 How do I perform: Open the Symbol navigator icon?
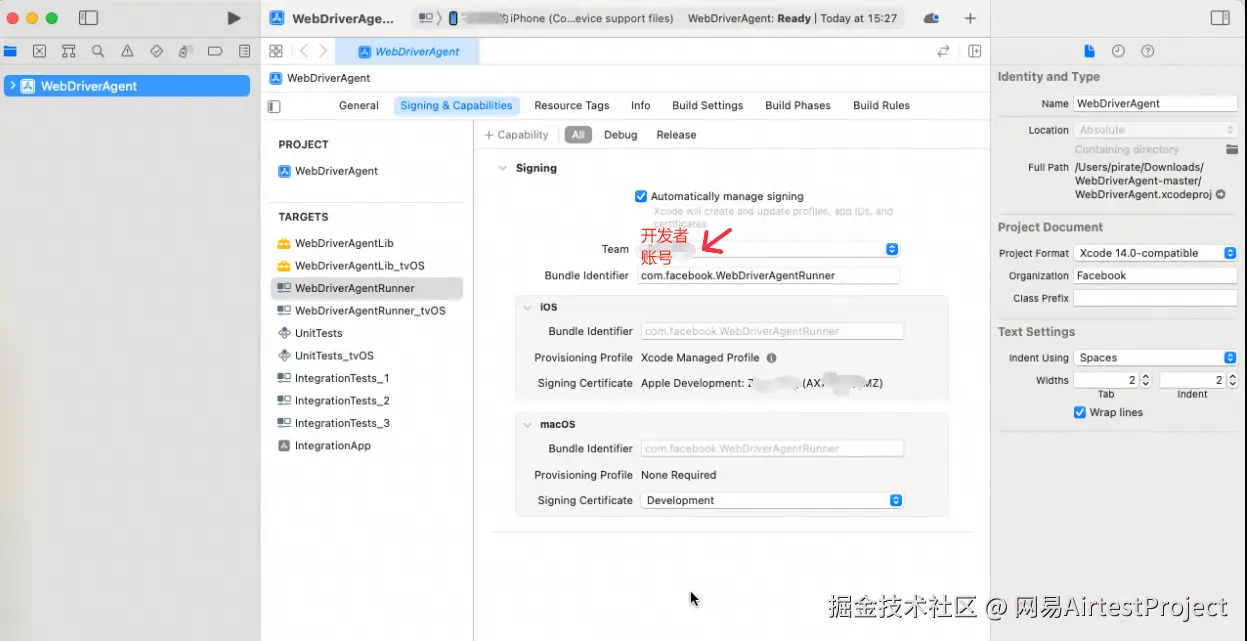click(x=68, y=51)
